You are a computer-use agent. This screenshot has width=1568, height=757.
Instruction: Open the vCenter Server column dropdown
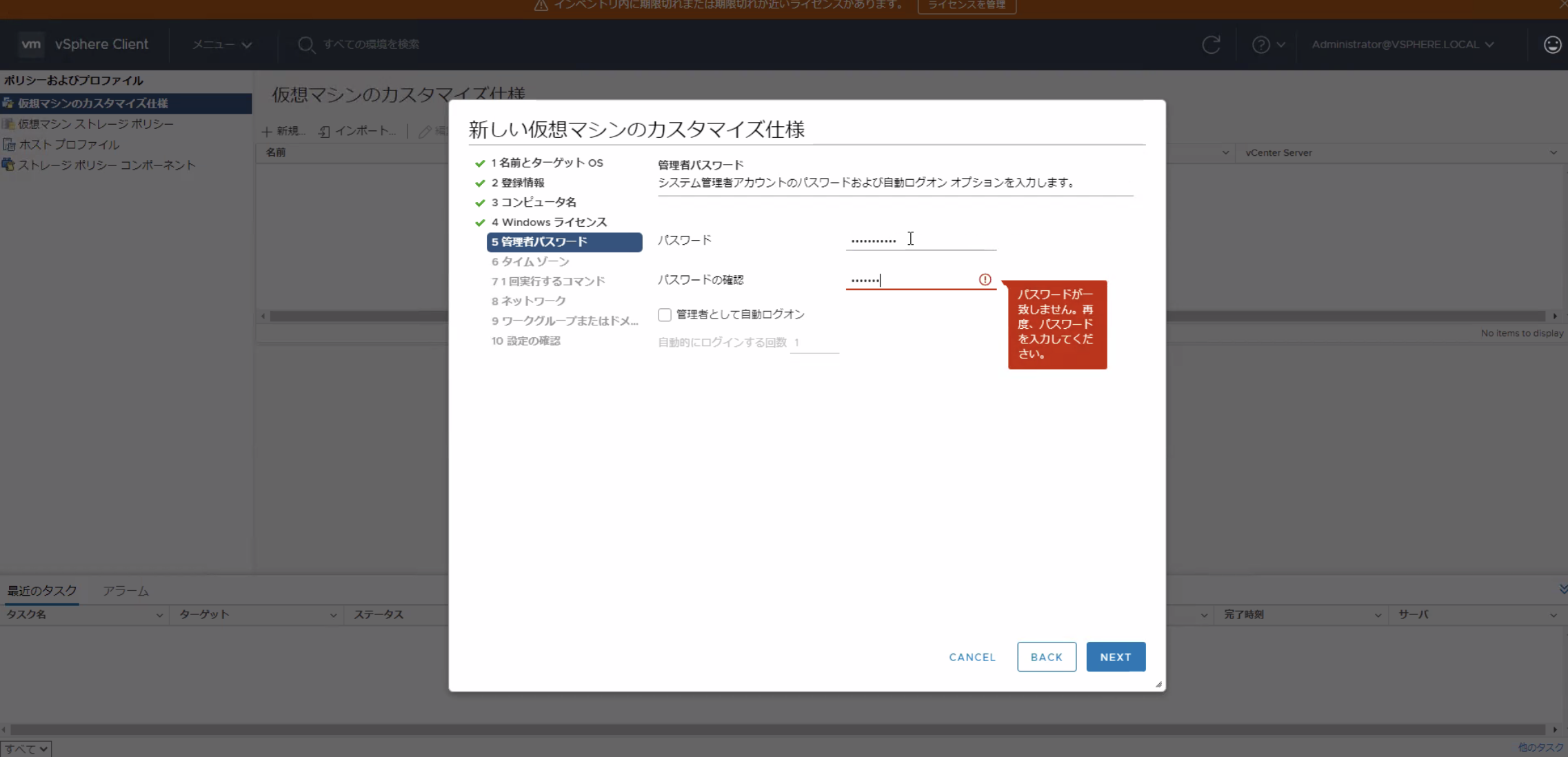(1552, 152)
